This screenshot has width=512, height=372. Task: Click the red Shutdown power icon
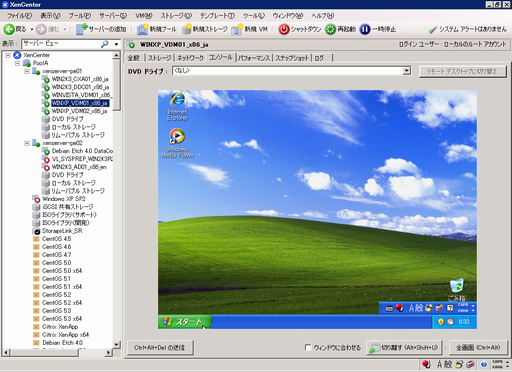pyautogui.click(x=284, y=29)
